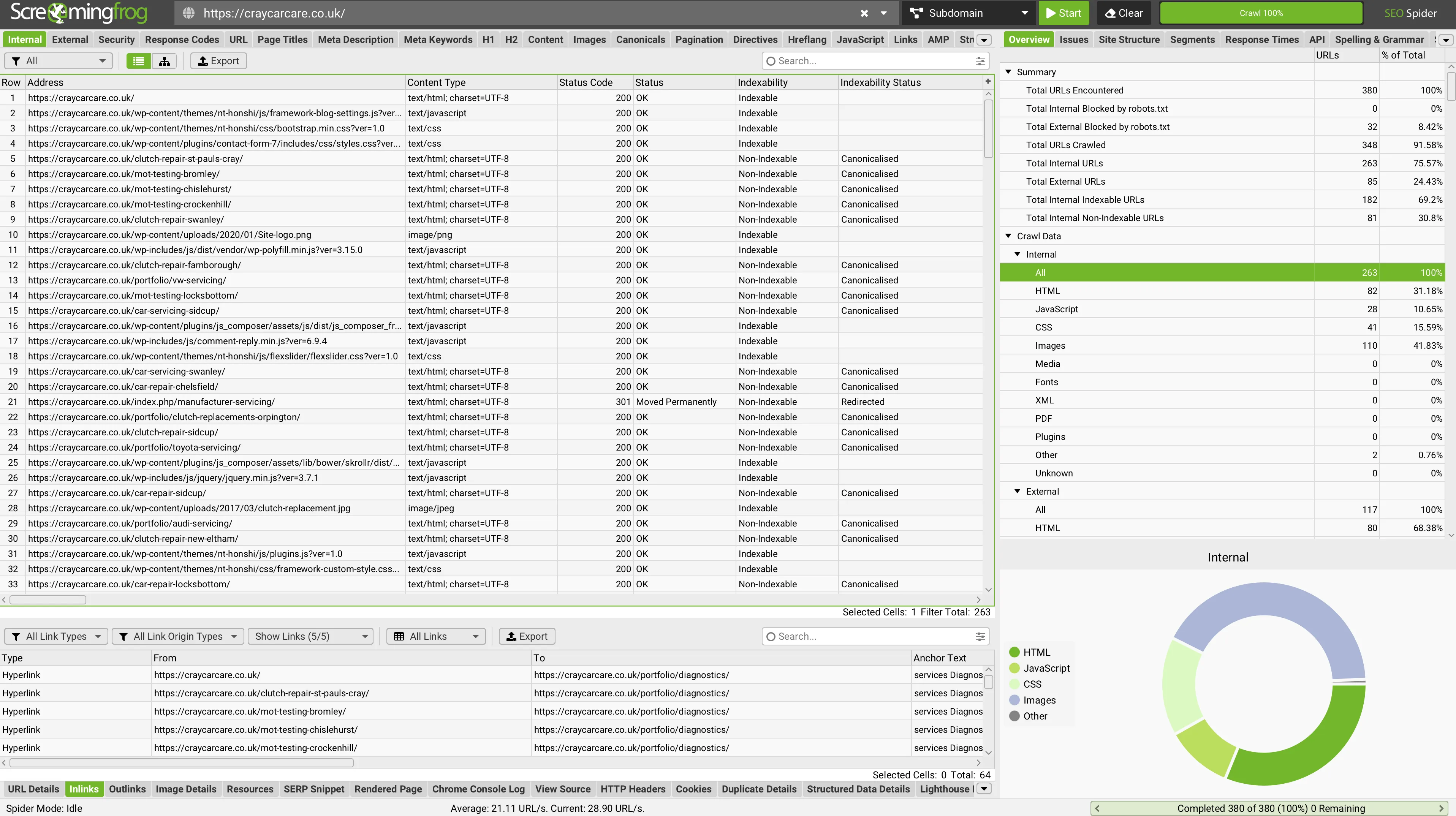Click the Clear button
This screenshot has height=816, width=1456.
[1124, 13]
